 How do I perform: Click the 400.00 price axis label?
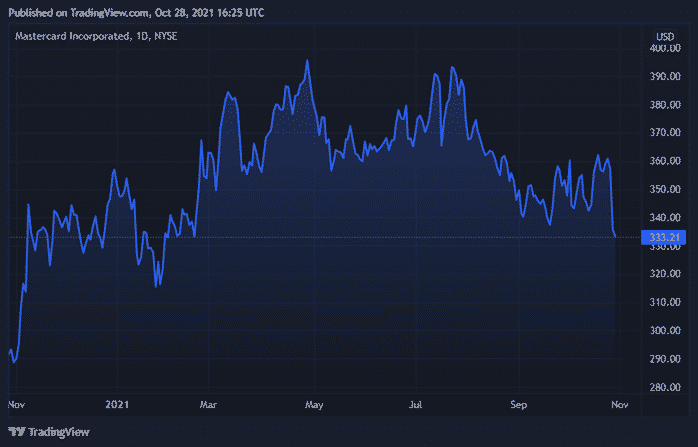click(x=665, y=48)
